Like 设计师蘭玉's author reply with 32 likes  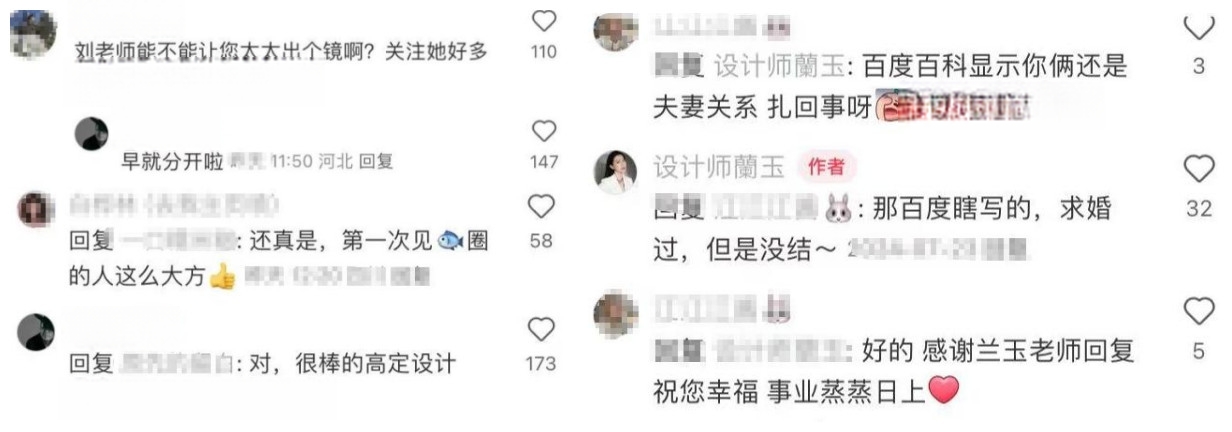1199,170
